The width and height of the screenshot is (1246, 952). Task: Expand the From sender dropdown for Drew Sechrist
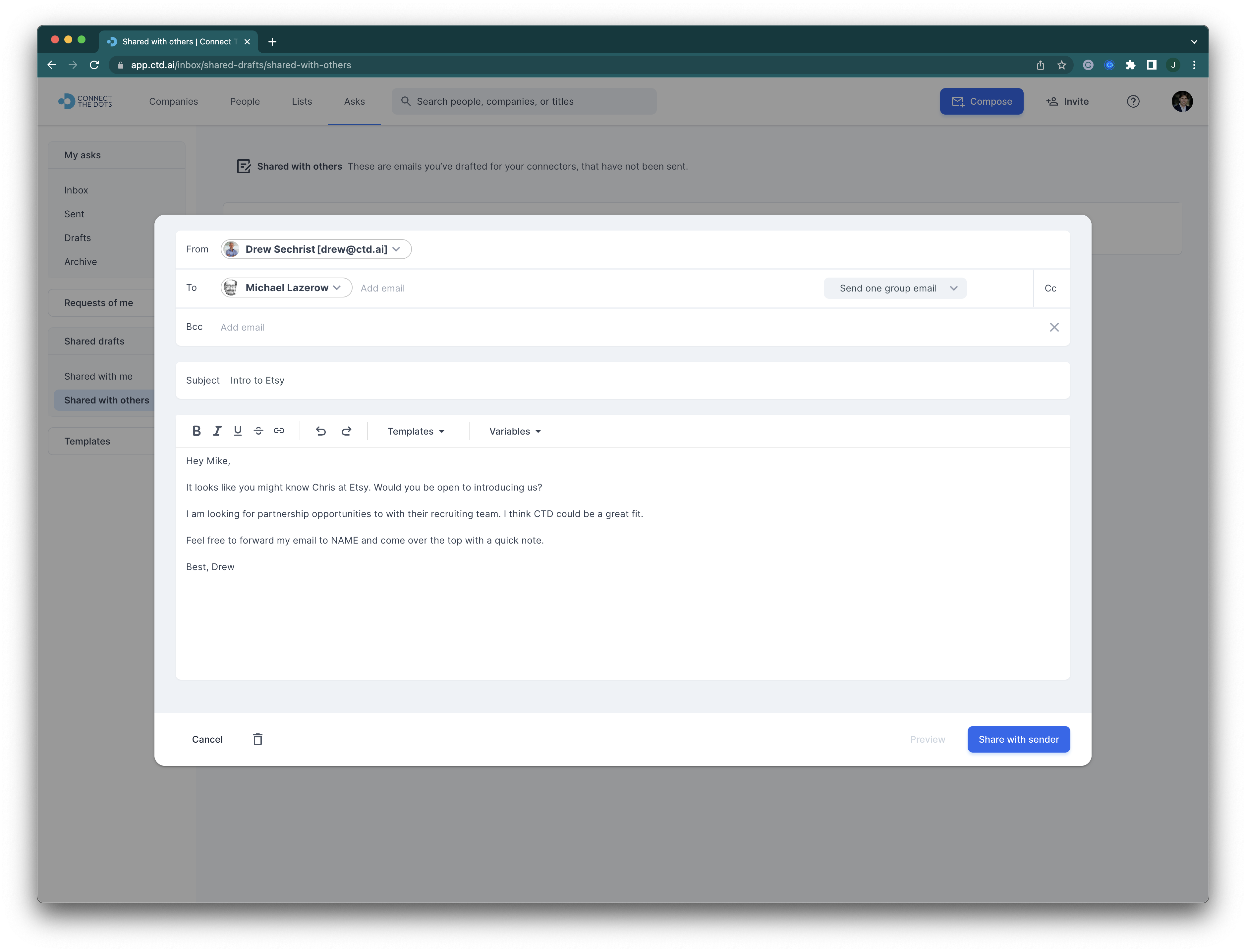396,249
